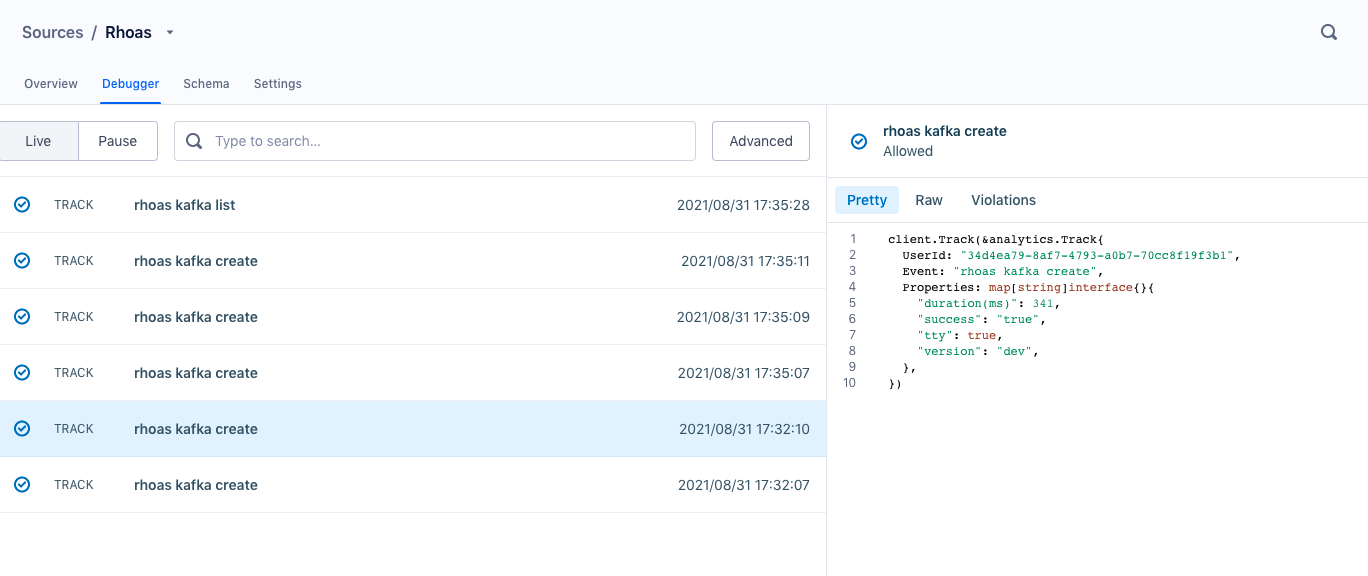
Task: Click the "success" property line in code
Action: (x=981, y=319)
